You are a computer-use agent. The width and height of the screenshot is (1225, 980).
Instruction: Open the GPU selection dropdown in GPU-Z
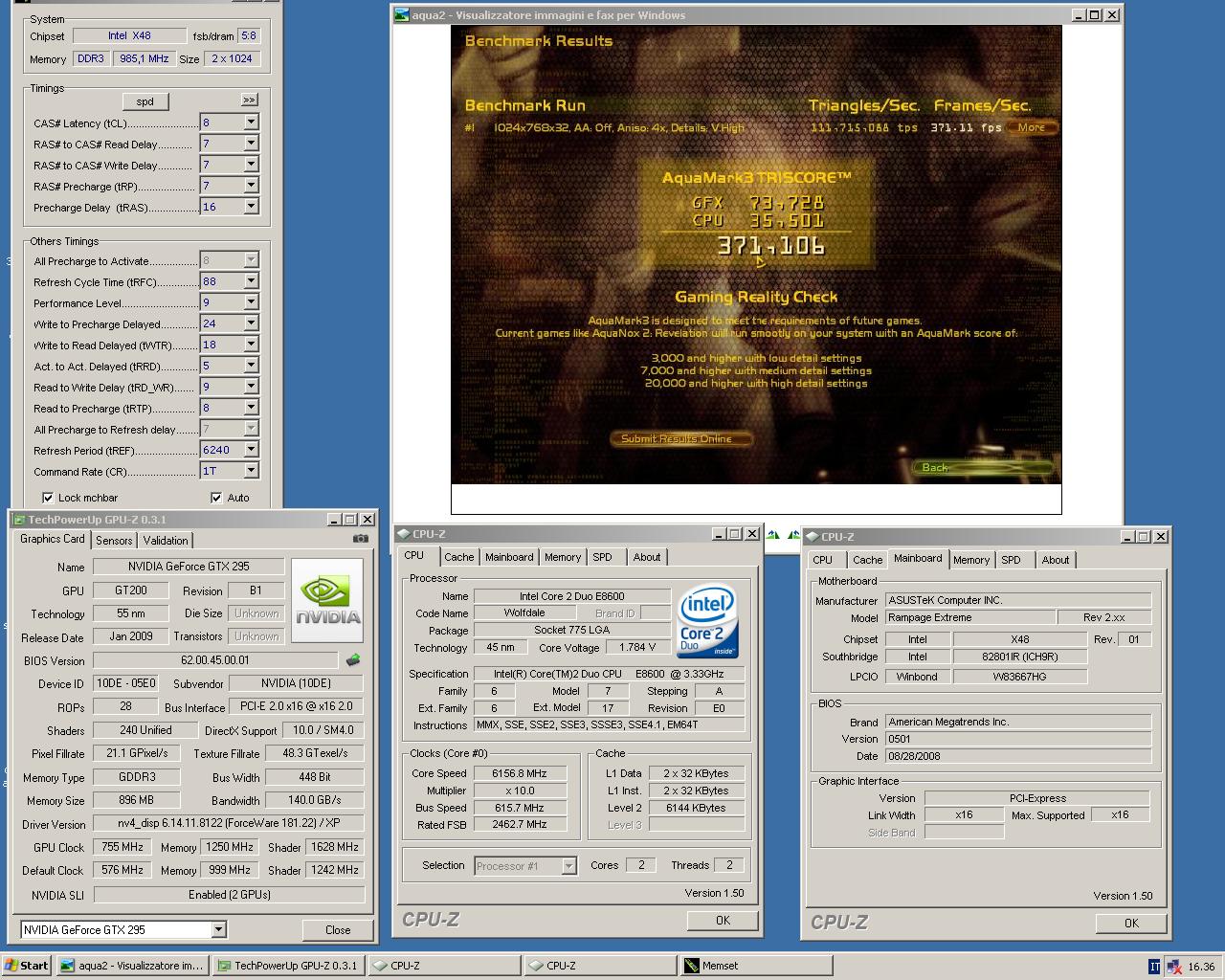(x=218, y=929)
